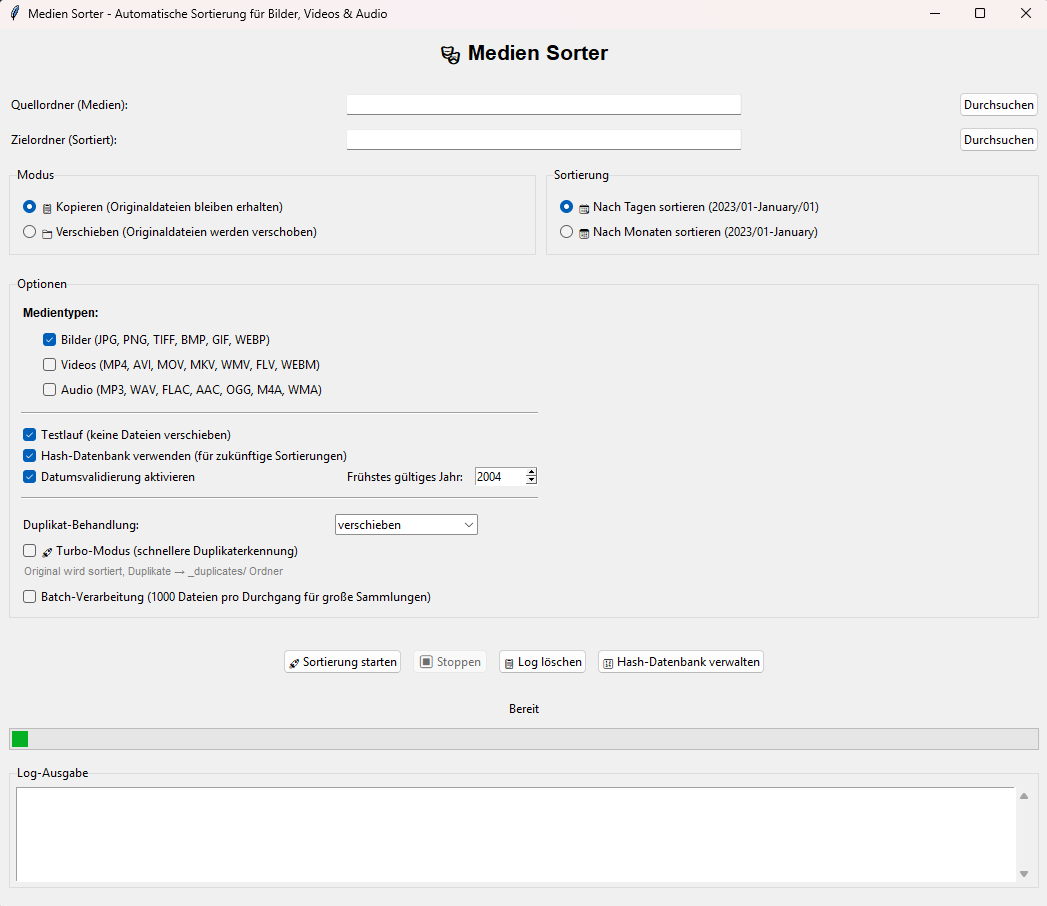Click the rocket icon on Sortierung starten
This screenshot has height=906, width=1047.
click(295, 661)
